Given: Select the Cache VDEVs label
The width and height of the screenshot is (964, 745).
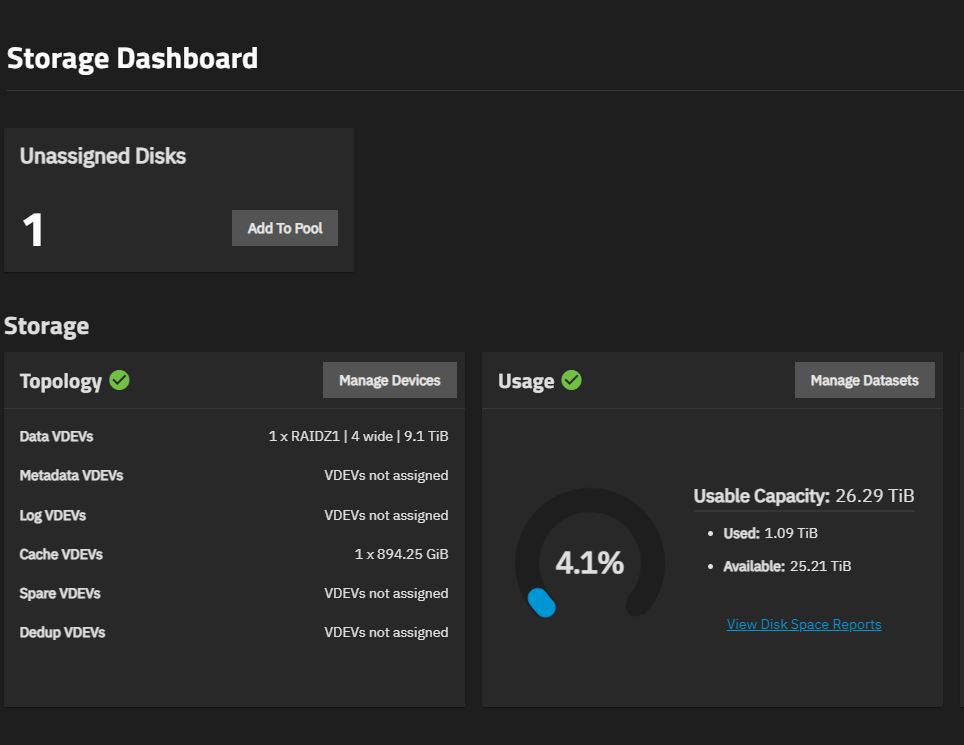Looking at the screenshot, I should coord(61,554).
